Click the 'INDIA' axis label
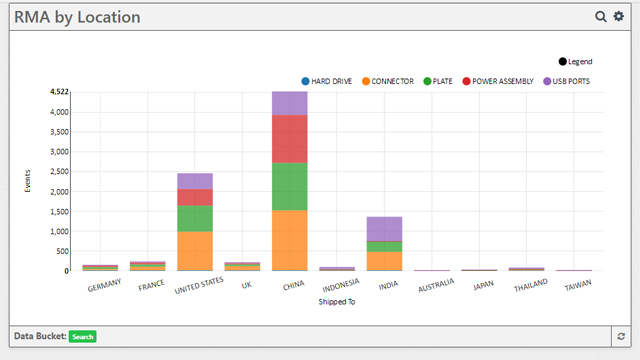The height and width of the screenshot is (360, 640). (x=388, y=285)
